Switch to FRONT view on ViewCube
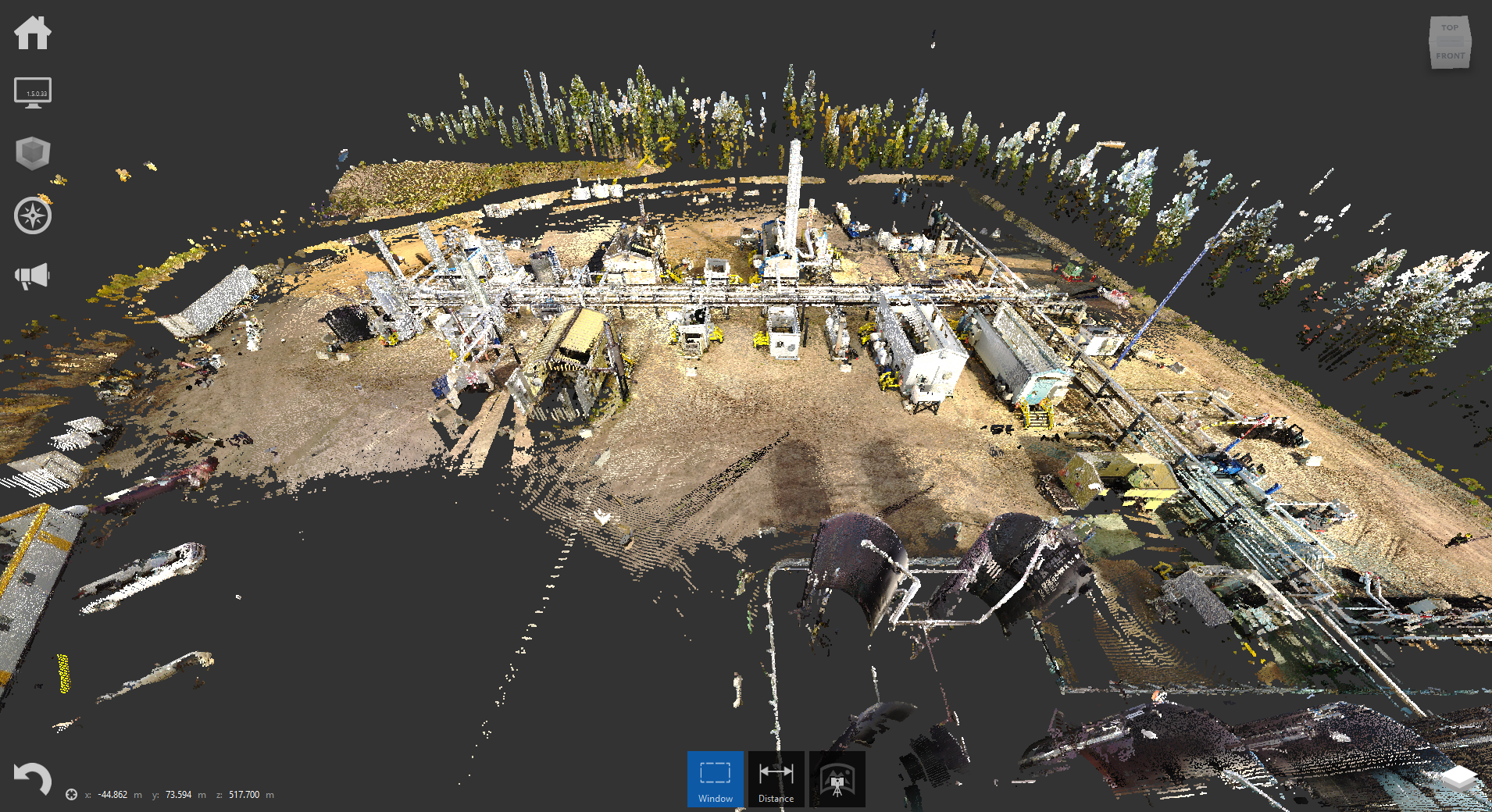 click(x=1450, y=56)
